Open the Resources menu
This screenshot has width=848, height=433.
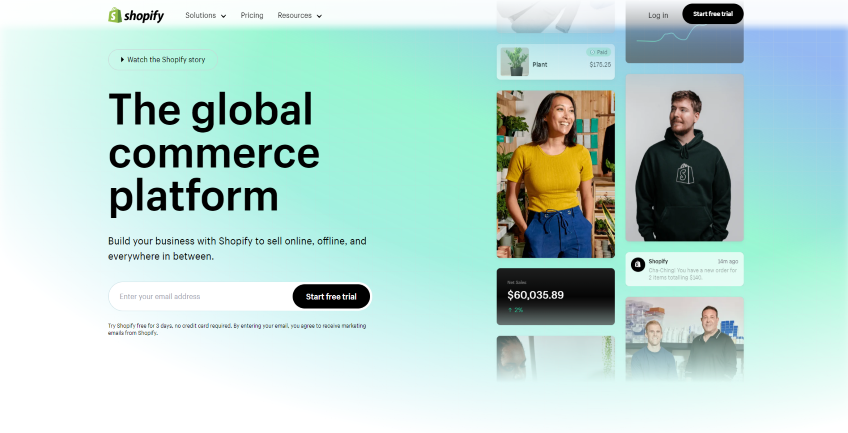coord(300,16)
